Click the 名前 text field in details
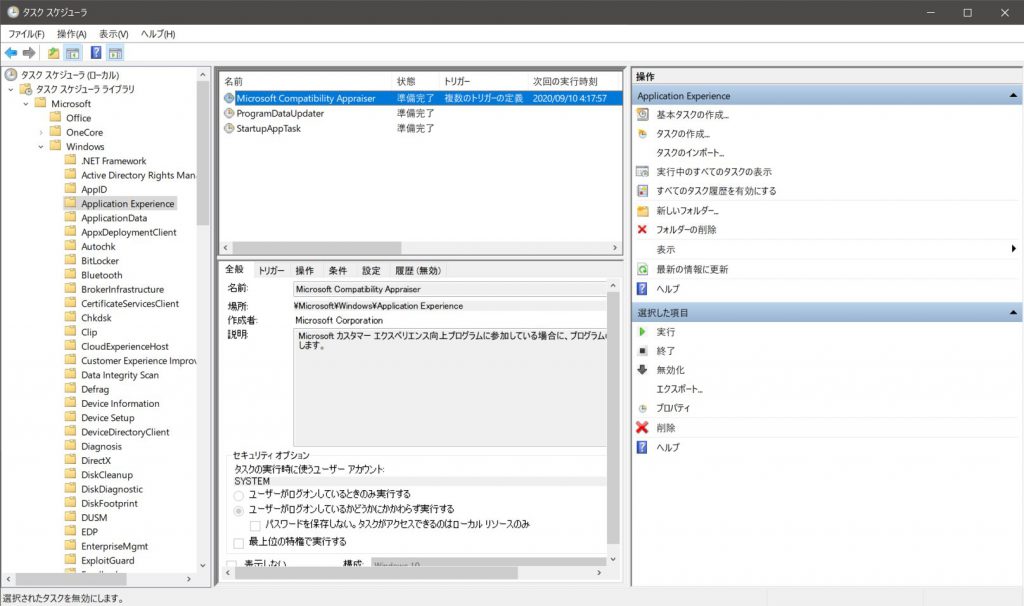1024x606 pixels. 449,289
